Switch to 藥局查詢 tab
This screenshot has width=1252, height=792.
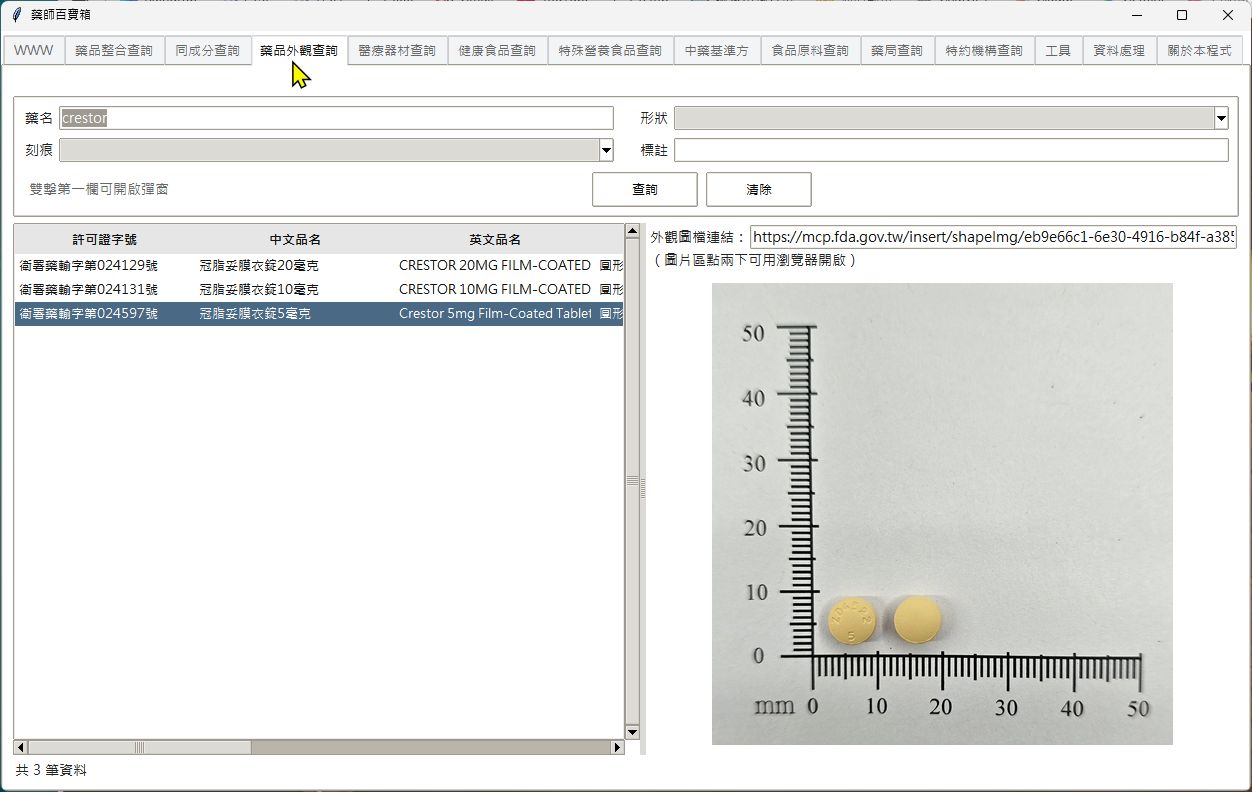[897, 51]
